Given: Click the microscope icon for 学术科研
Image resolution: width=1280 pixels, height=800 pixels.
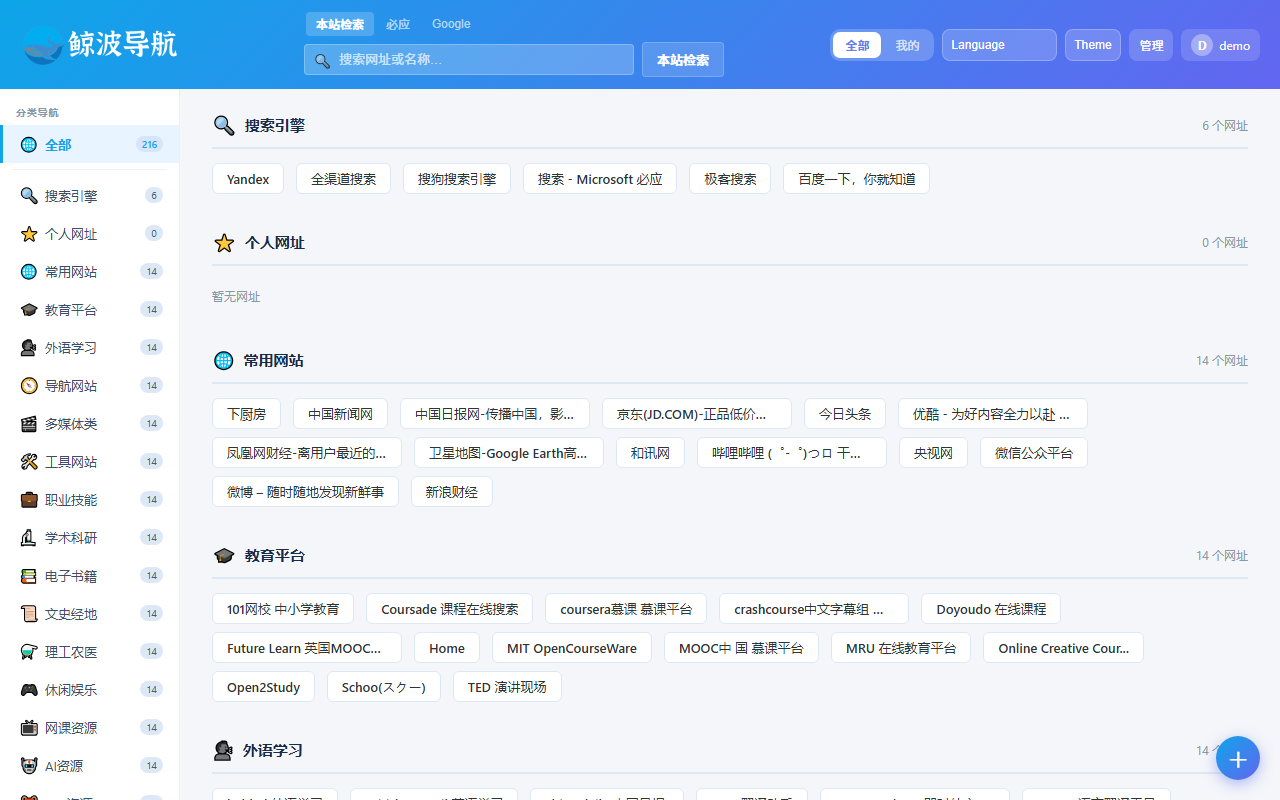Looking at the screenshot, I should pos(29,538).
